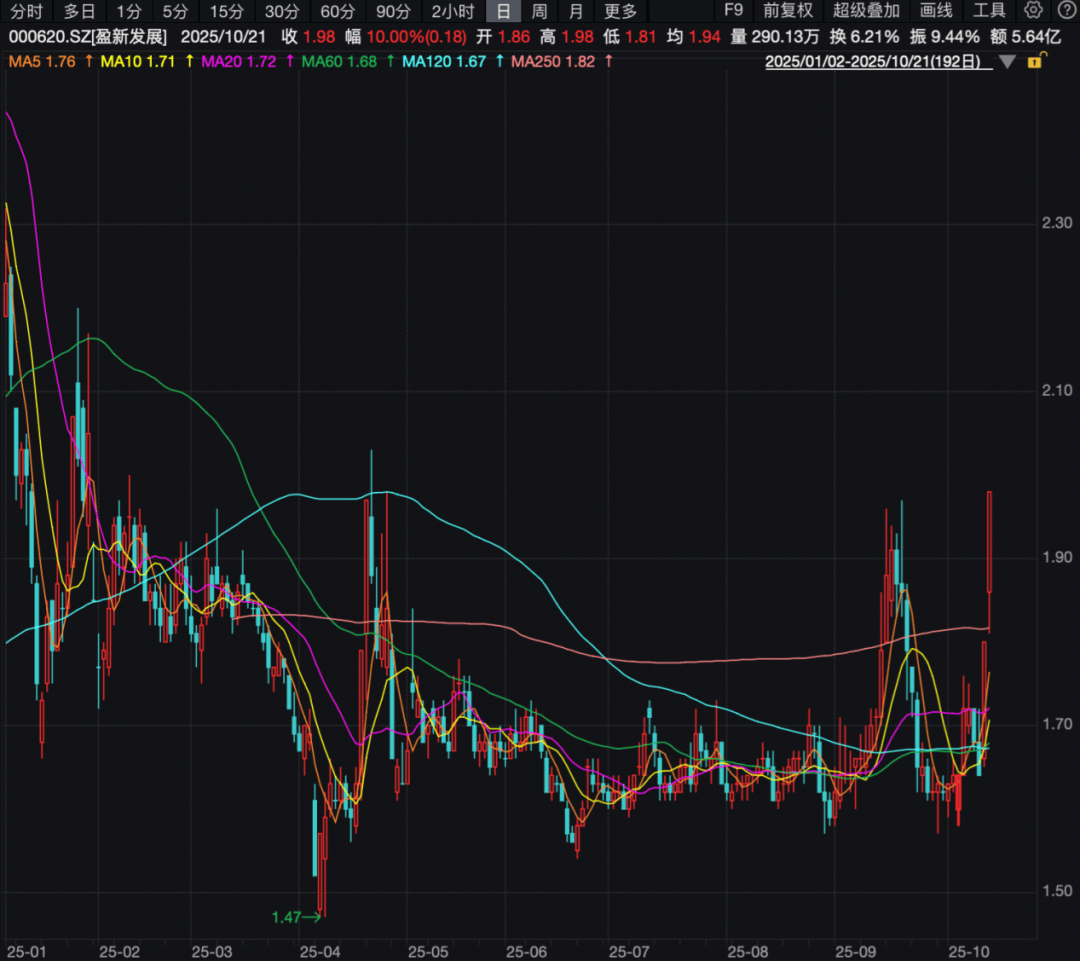Select the 分时 intraday tab
The height and width of the screenshot is (961, 1080).
pyautogui.click(x=27, y=12)
